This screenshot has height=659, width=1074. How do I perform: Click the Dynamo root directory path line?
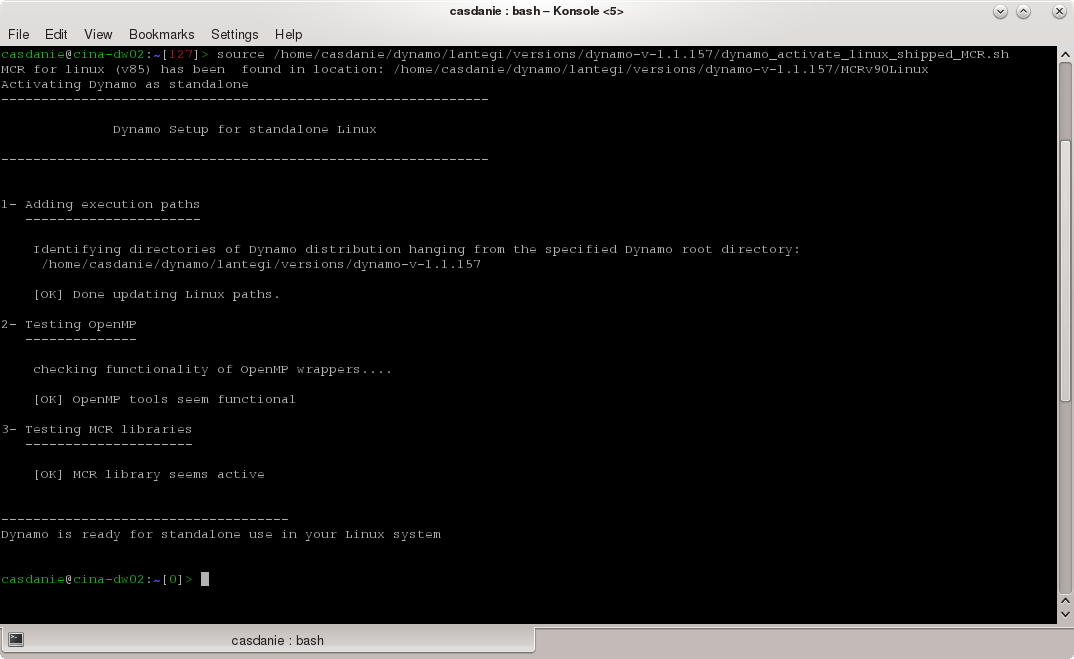click(x=261, y=264)
